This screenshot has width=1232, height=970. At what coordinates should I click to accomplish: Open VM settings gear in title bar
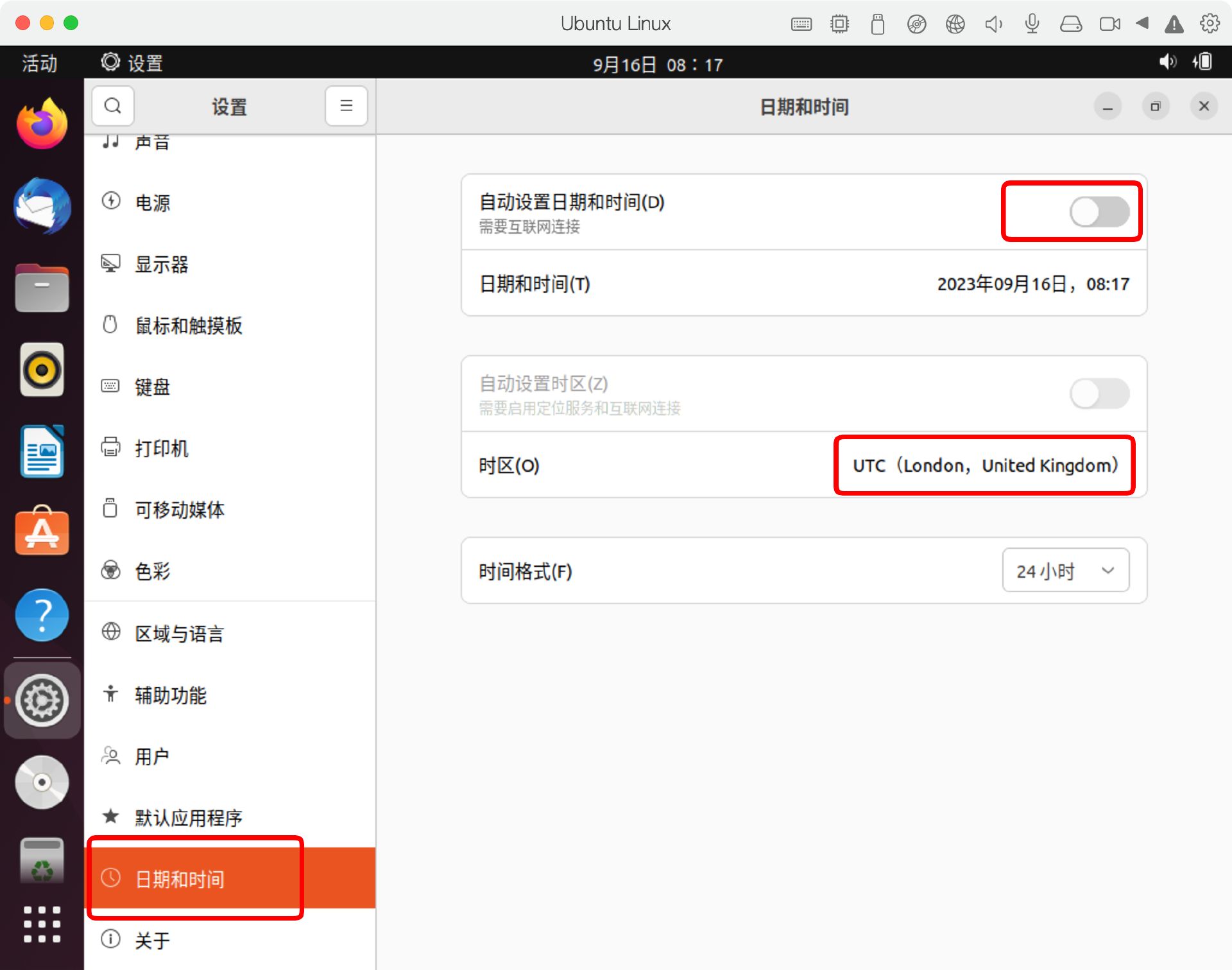tap(1210, 24)
